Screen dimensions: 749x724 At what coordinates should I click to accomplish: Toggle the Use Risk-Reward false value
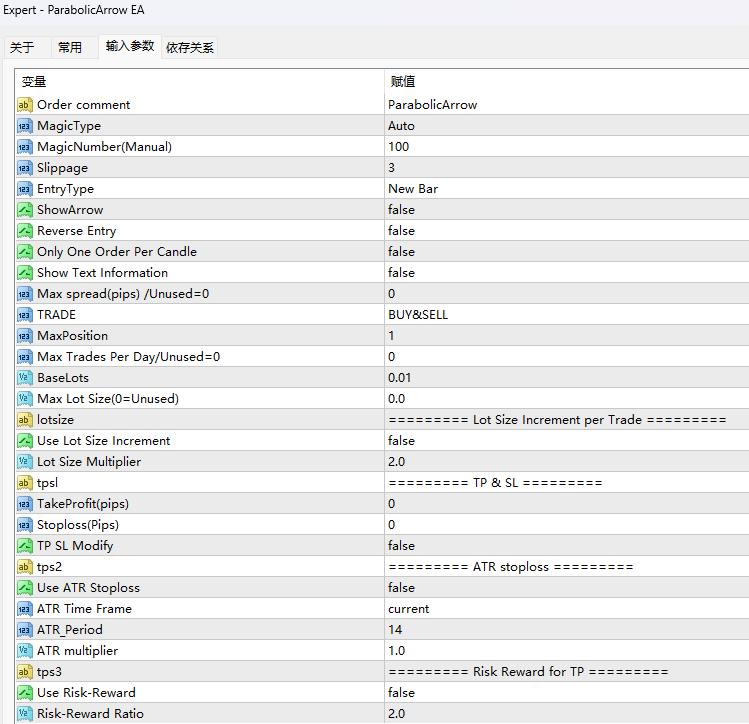401,693
